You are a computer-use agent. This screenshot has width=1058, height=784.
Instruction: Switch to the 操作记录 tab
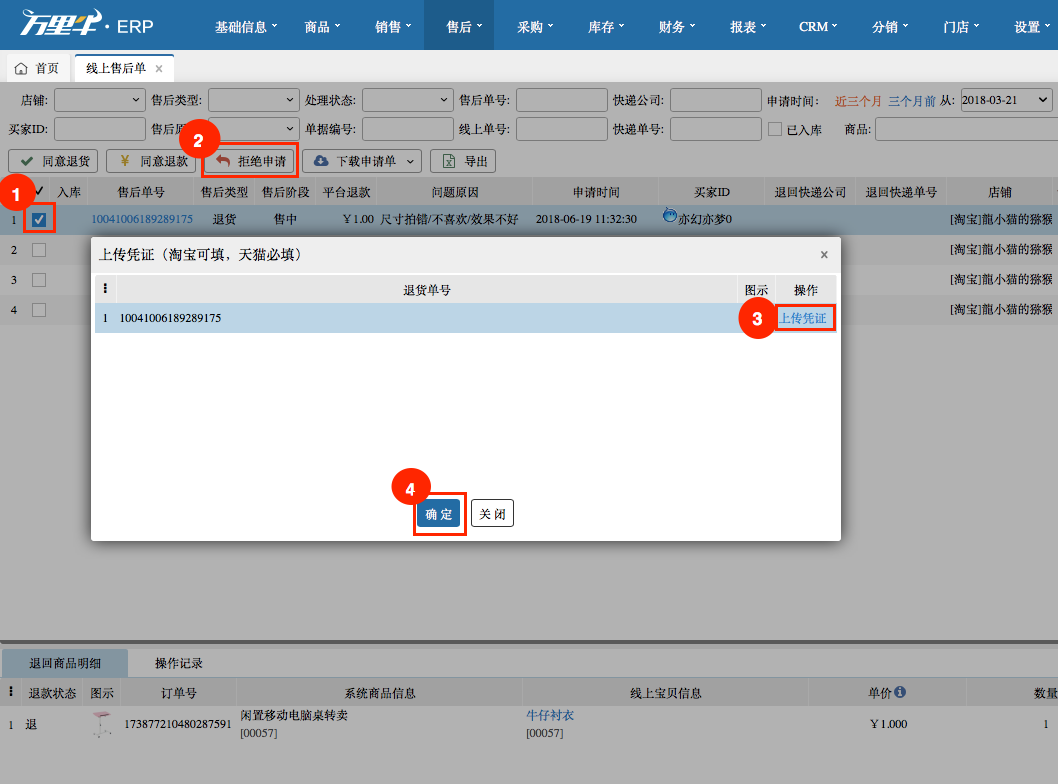179,663
